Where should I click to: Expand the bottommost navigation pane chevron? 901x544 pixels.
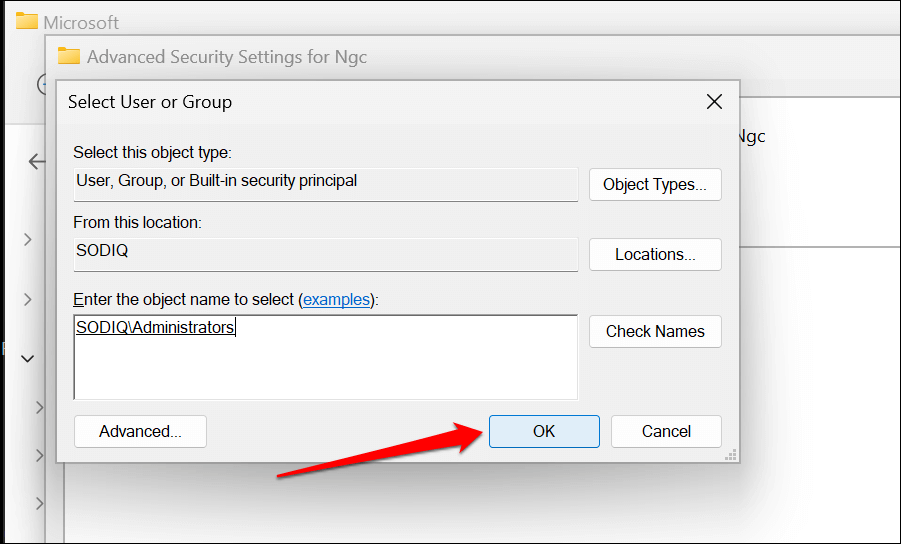(x=40, y=503)
